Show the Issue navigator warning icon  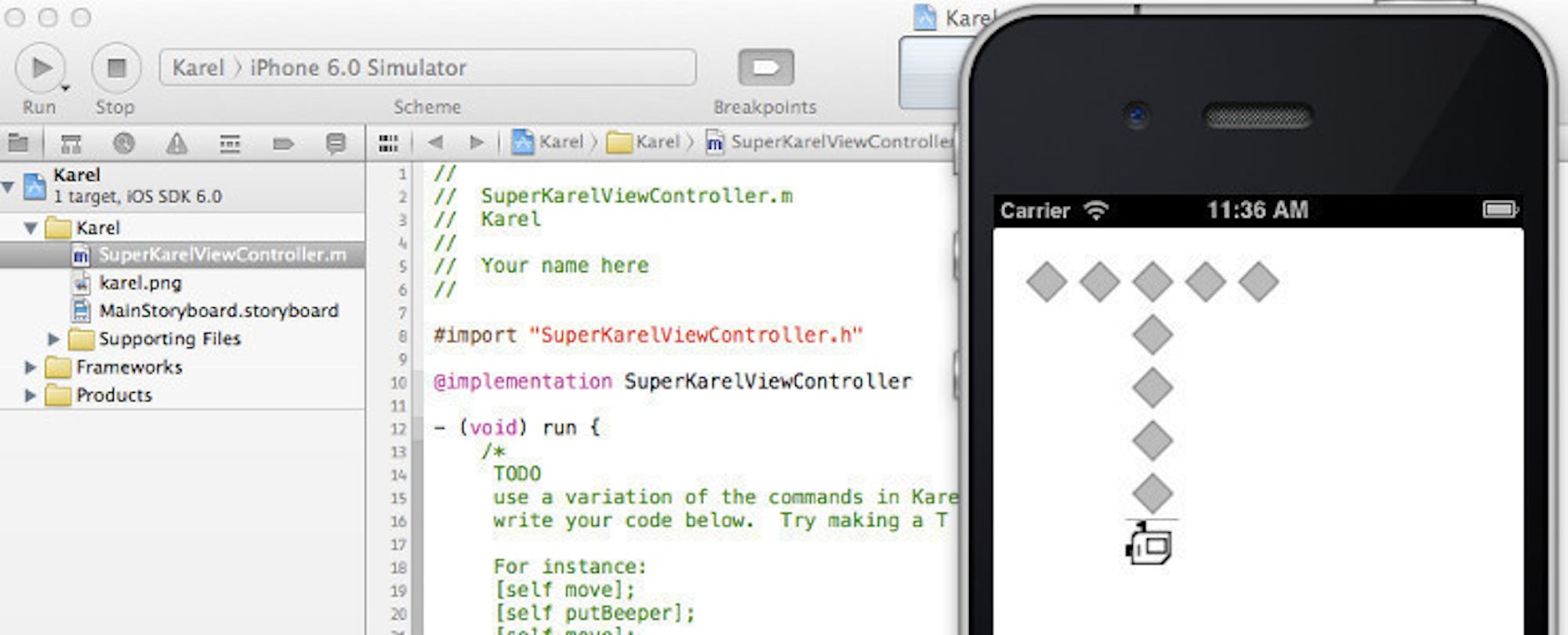point(177,143)
